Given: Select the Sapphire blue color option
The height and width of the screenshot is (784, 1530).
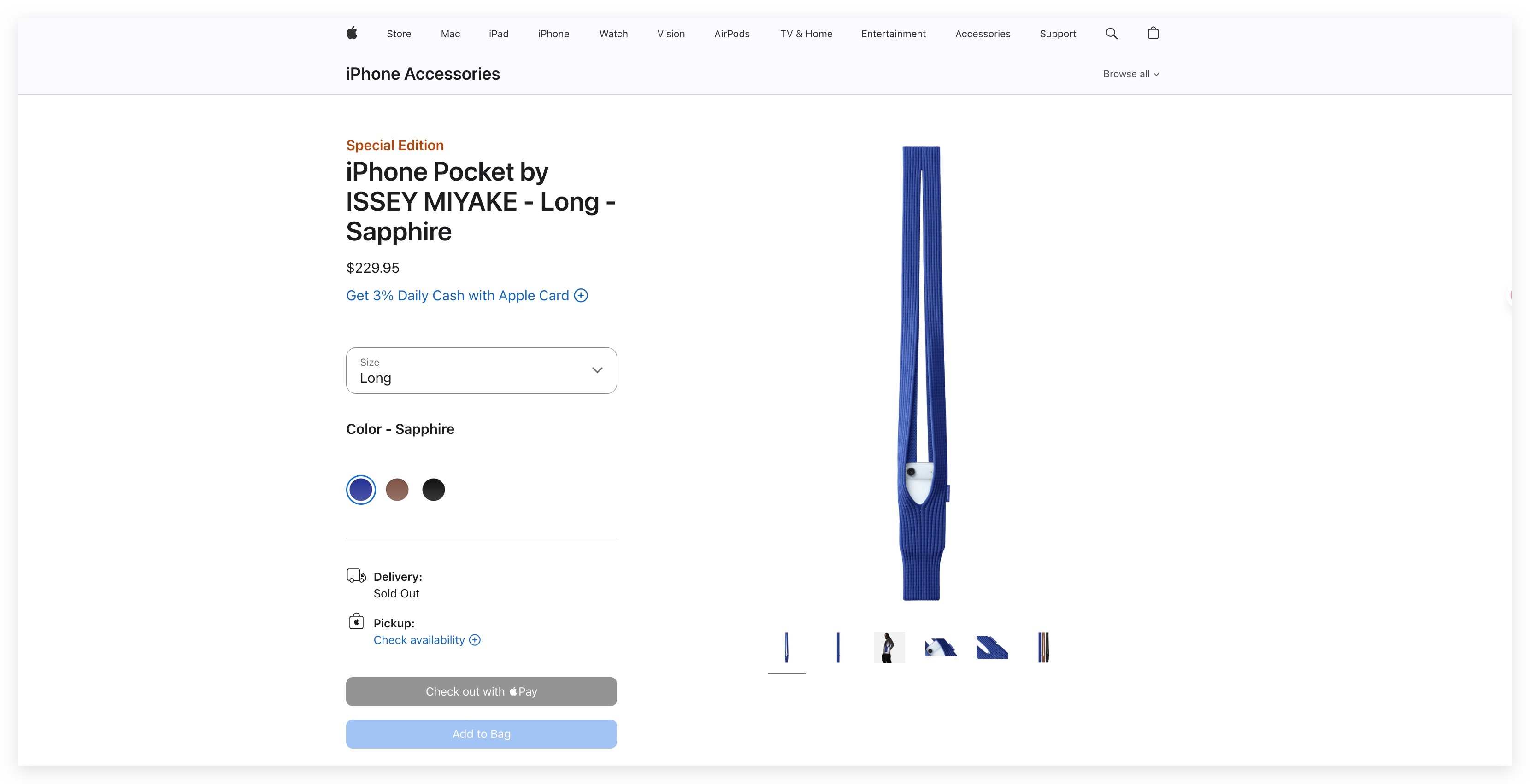Looking at the screenshot, I should pos(361,490).
